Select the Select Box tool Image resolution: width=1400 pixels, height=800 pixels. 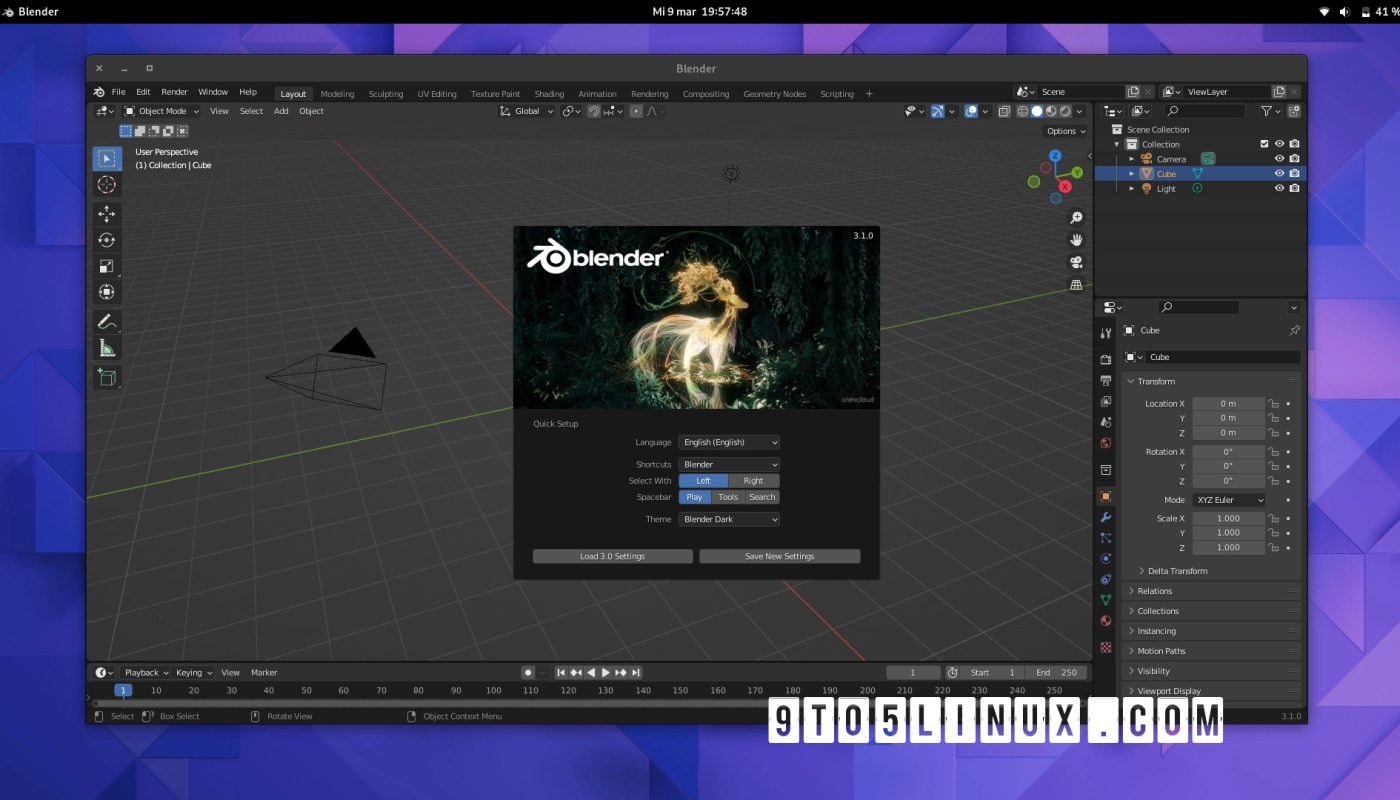click(107, 159)
